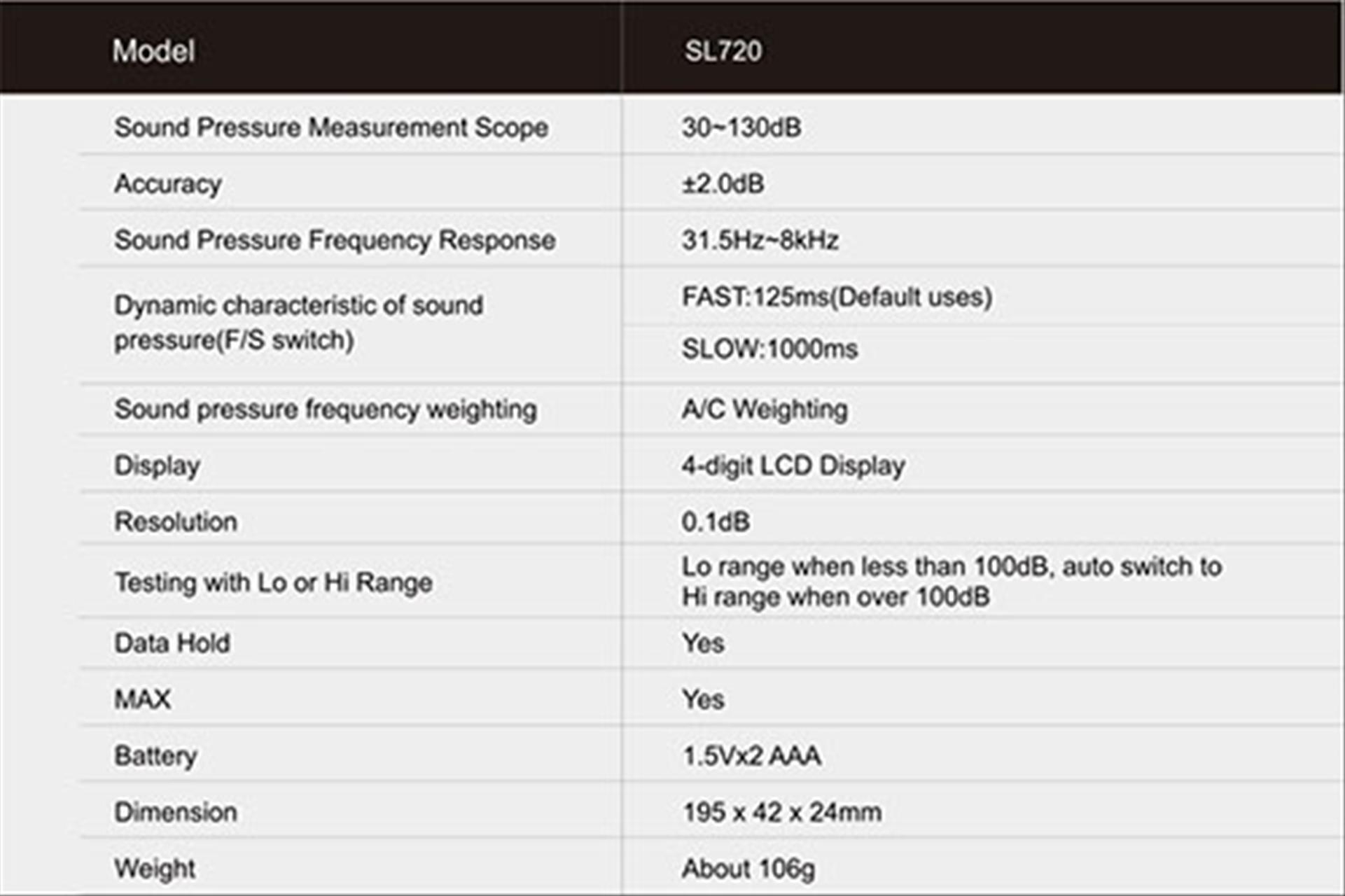Screen dimensions: 1345x896
Task: Click the FAST:125ms(Default uses) text
Action: pyautogui.click(x=837, y=297)
